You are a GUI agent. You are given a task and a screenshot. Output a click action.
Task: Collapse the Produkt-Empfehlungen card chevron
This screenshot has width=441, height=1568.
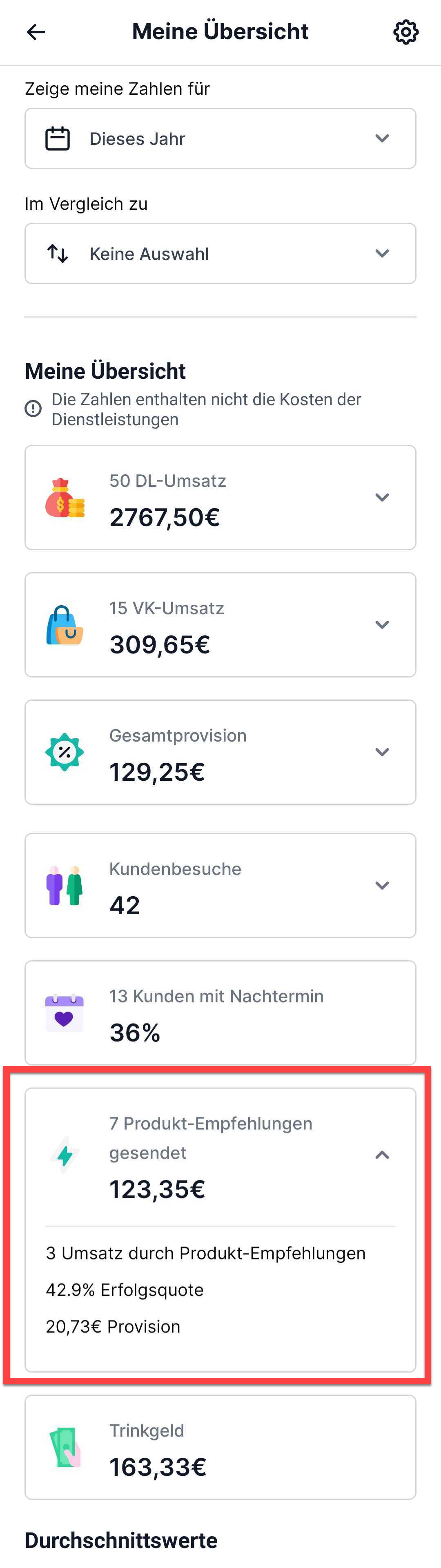click(x=382, y=1155)
